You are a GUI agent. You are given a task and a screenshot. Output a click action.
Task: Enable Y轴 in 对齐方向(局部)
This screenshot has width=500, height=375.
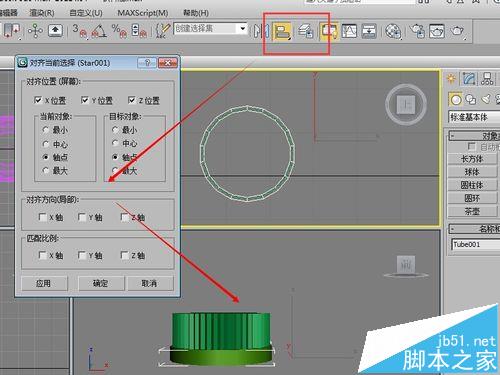pyautogui.click(x=82, y=217)
